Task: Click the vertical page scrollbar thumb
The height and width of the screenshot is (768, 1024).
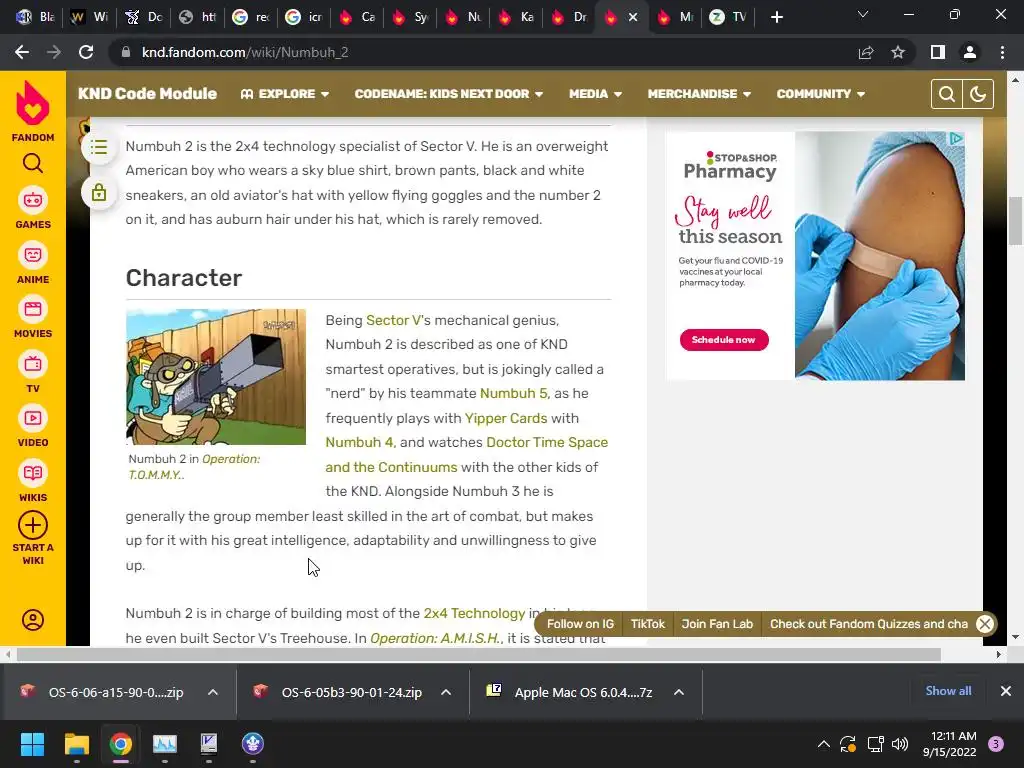Action: tap(1015, 221)
